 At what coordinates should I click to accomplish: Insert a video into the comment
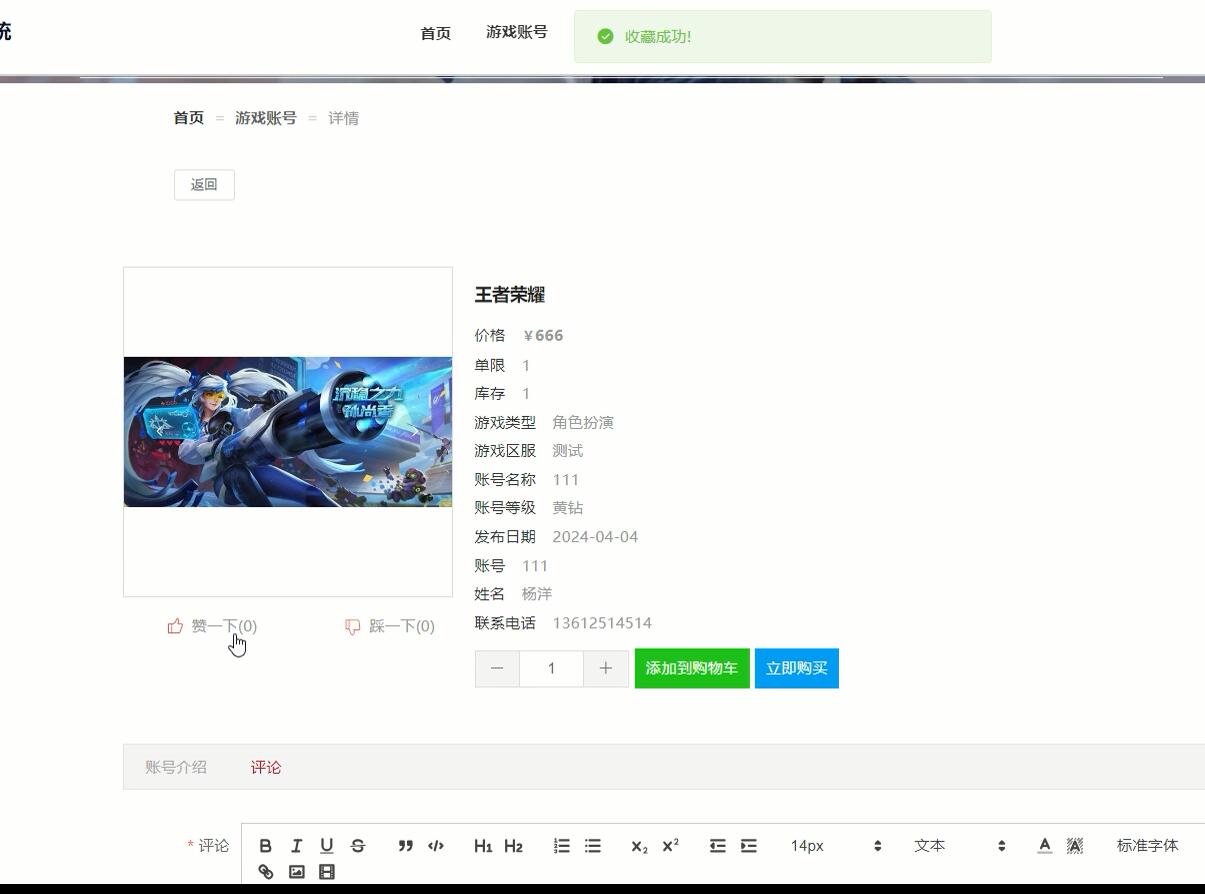327,871
